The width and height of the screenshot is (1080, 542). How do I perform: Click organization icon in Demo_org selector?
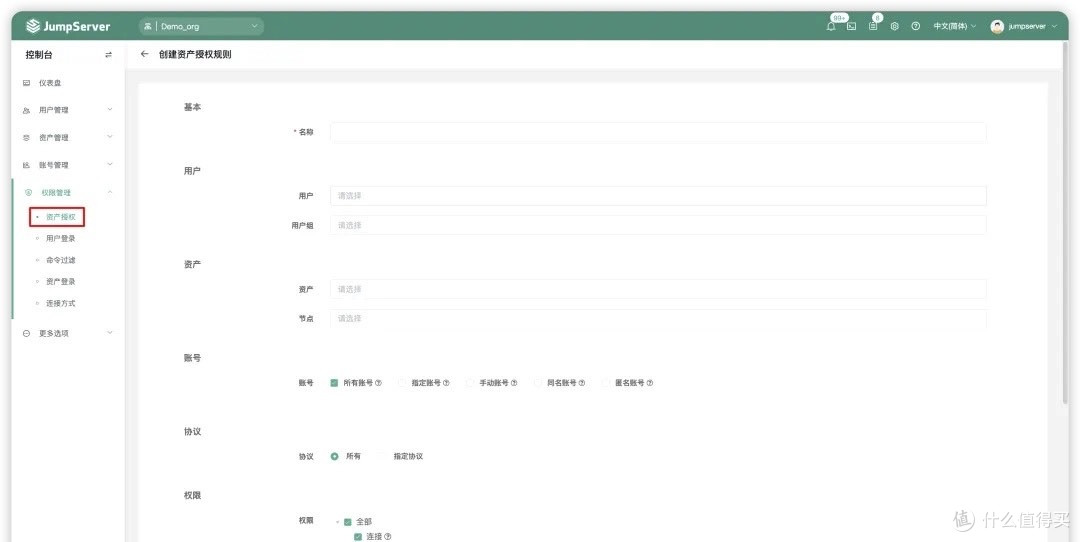click(147, 26)
